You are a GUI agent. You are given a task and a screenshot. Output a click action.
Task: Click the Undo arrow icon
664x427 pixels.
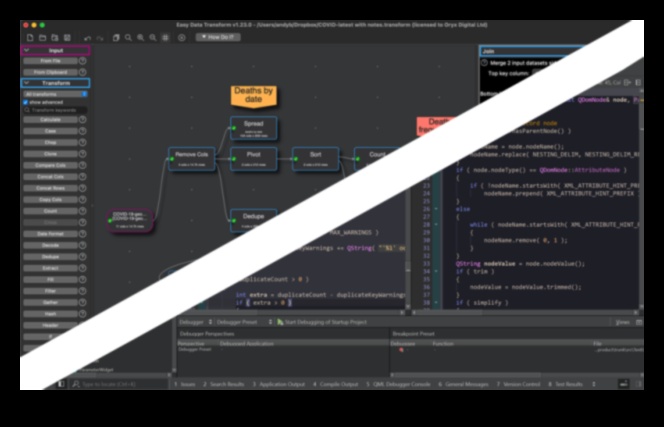pyautogui.click(x=87, y=37)
